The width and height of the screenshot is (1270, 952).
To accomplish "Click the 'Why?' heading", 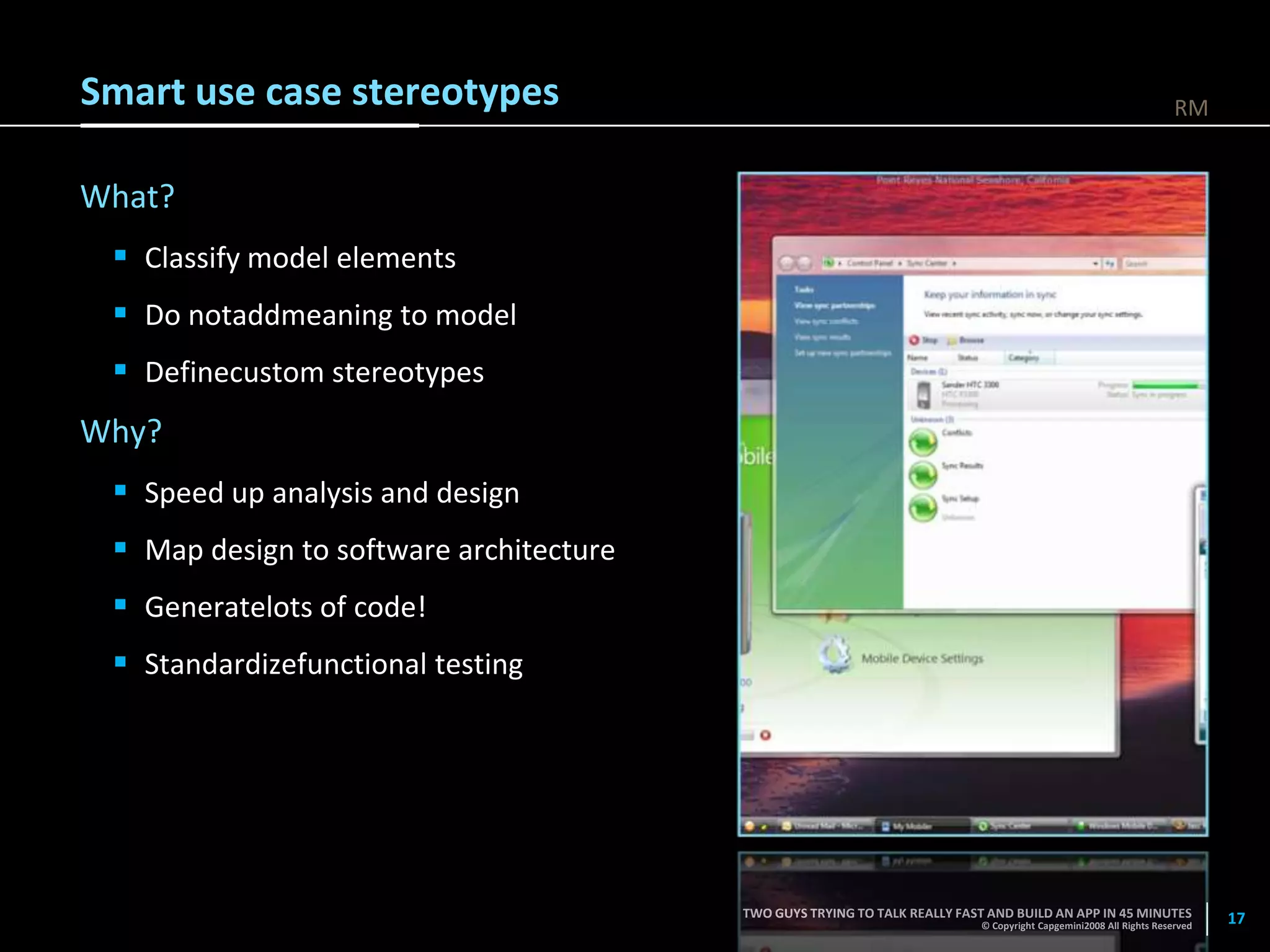I will (121, 431).
